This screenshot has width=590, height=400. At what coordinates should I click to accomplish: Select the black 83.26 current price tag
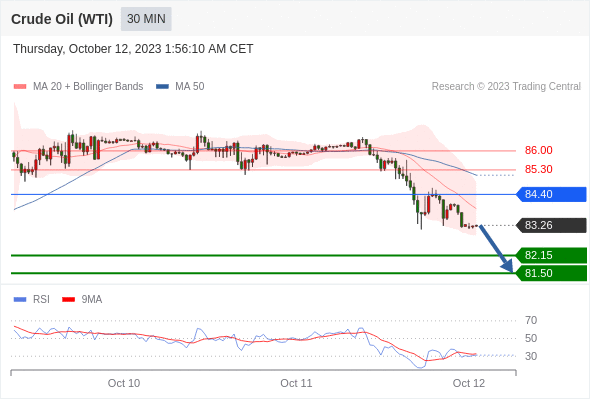pos(552,225)
